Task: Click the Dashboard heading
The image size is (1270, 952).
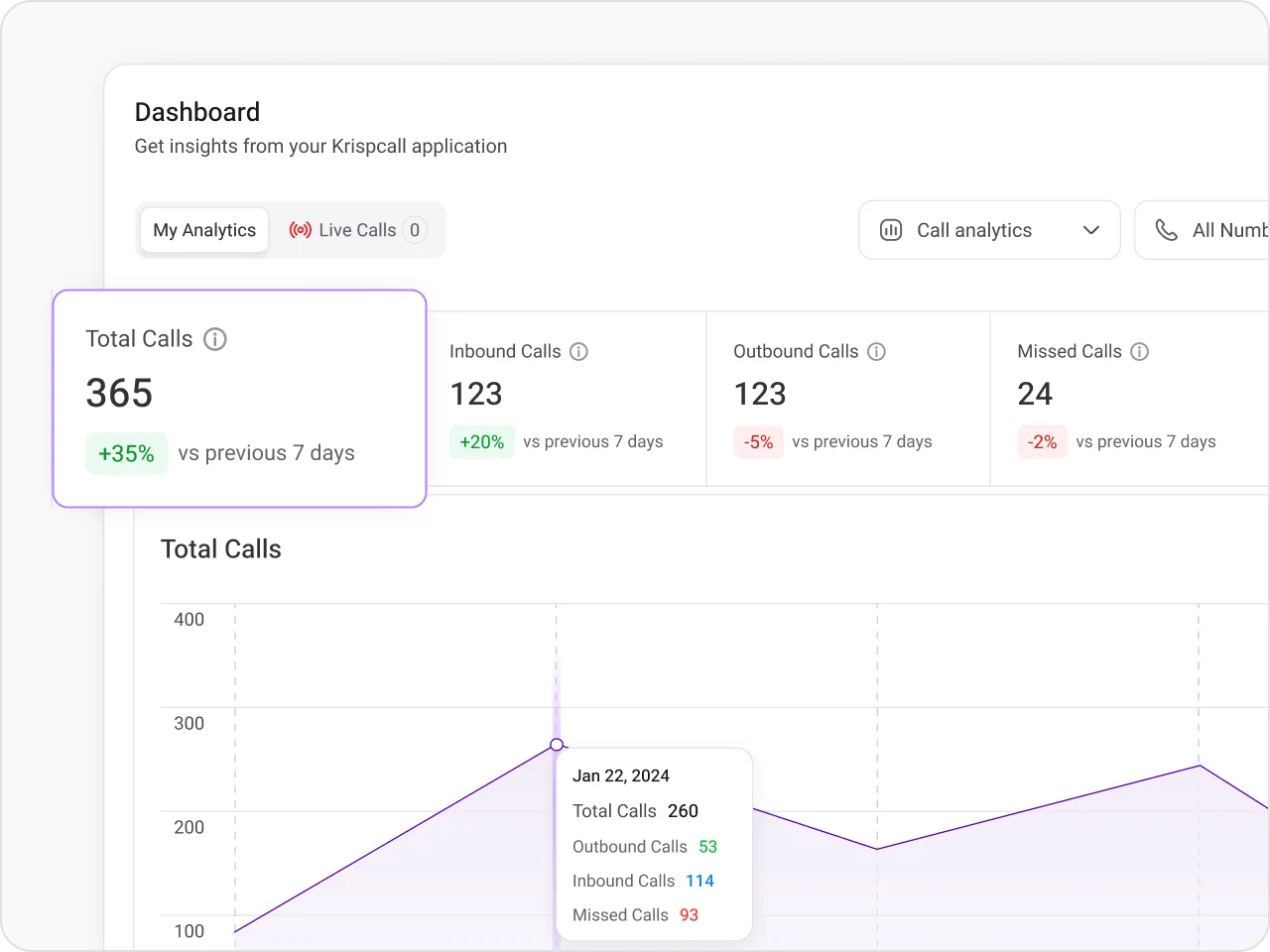Action: pos(197,112)
